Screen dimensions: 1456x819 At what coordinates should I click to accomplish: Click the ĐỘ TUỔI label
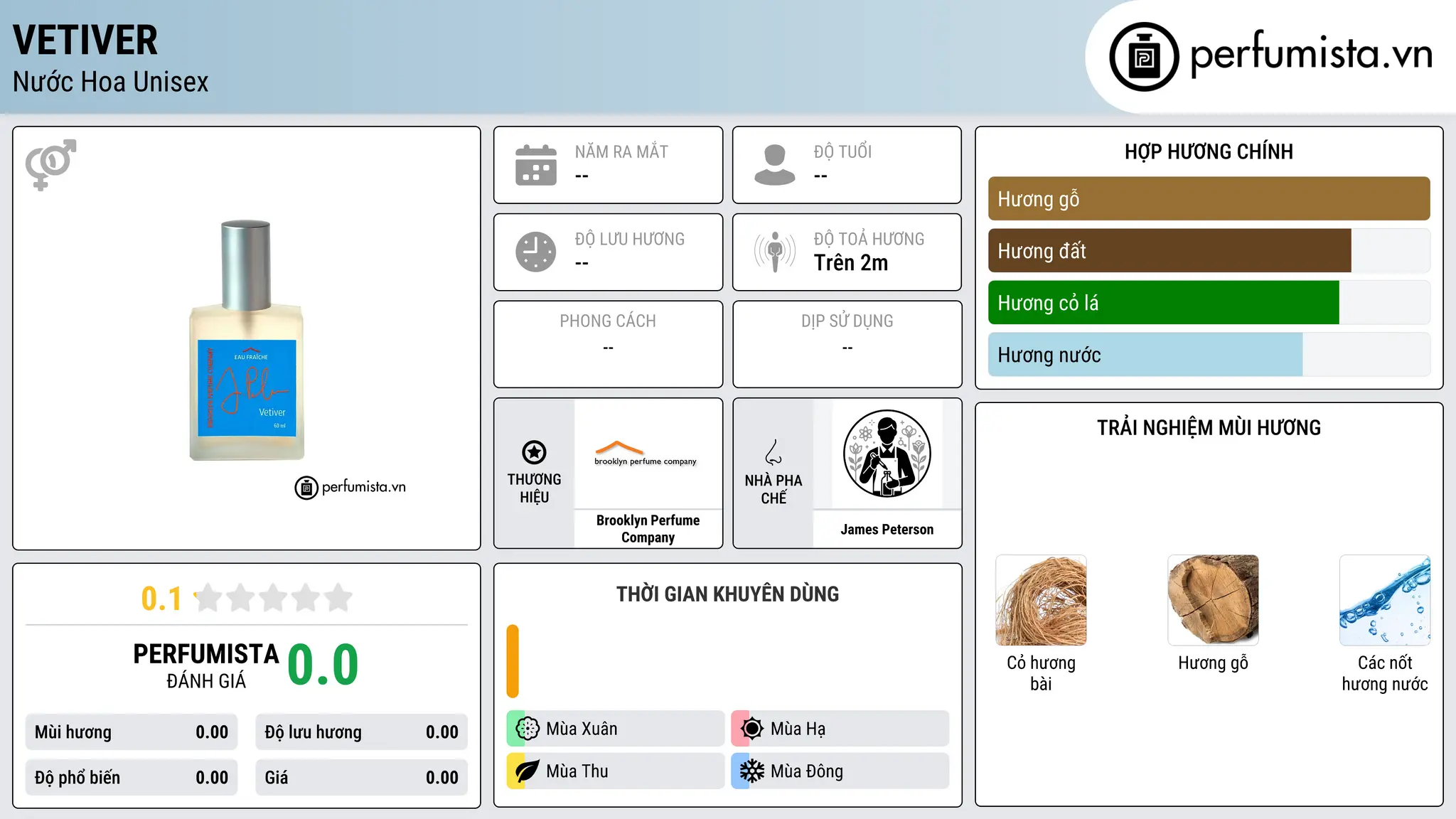coord(842,152)
